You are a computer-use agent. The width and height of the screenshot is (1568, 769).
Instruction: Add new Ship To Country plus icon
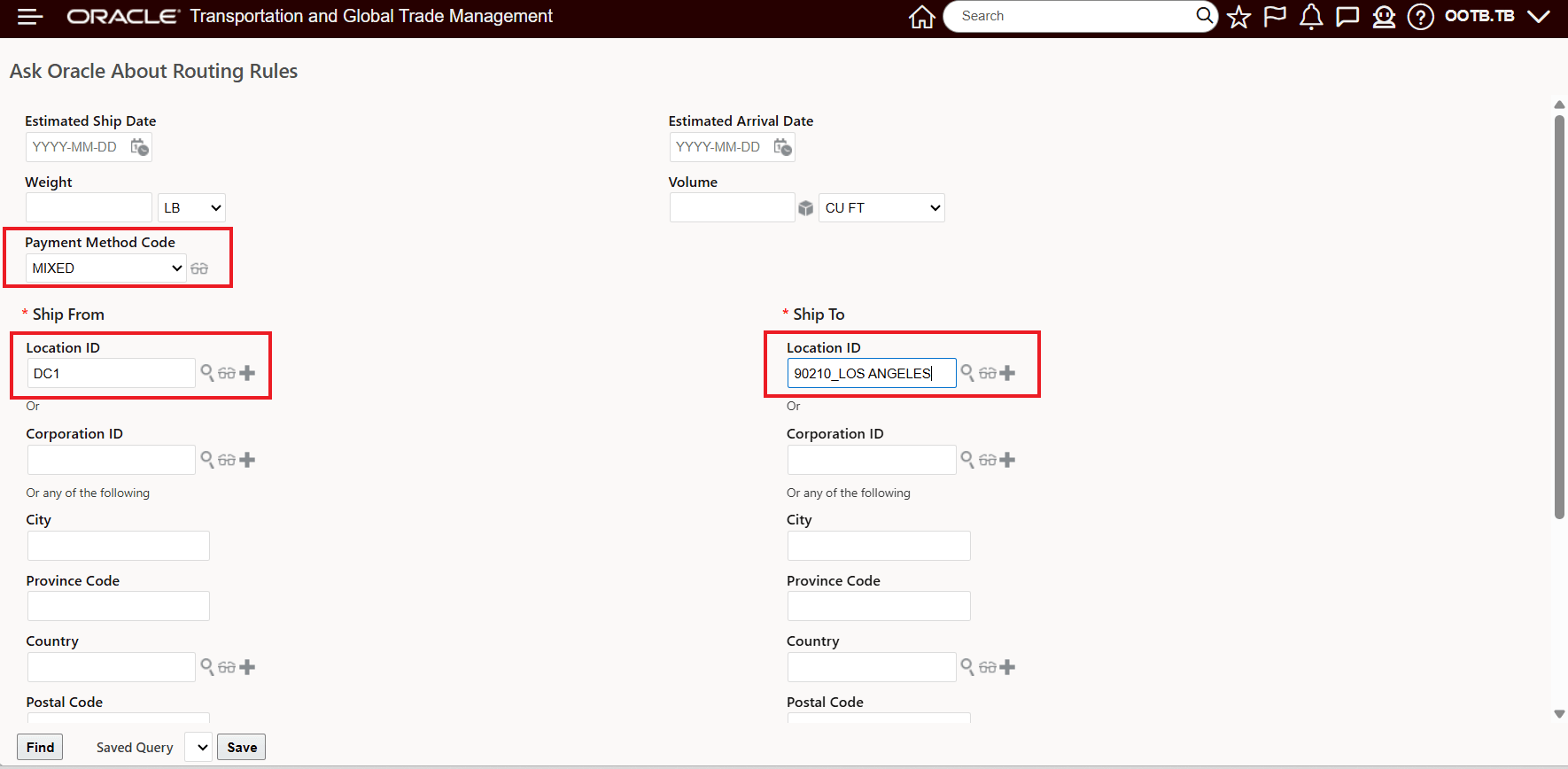coord(1007,667)
